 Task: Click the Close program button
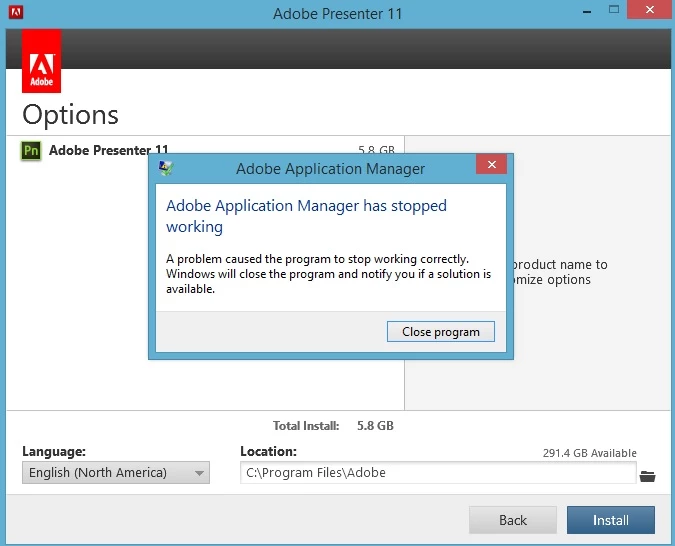[x=440, y=332]
